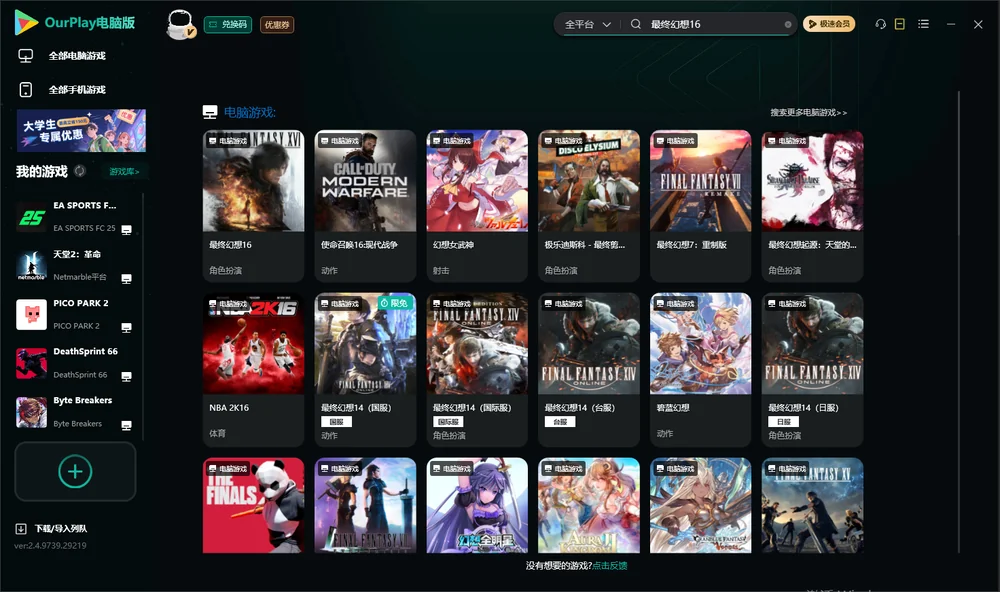The width and height of the screenshot is (1000, 592).
Task: Open the NBA 2K16 game card
Action: point(253,369)
